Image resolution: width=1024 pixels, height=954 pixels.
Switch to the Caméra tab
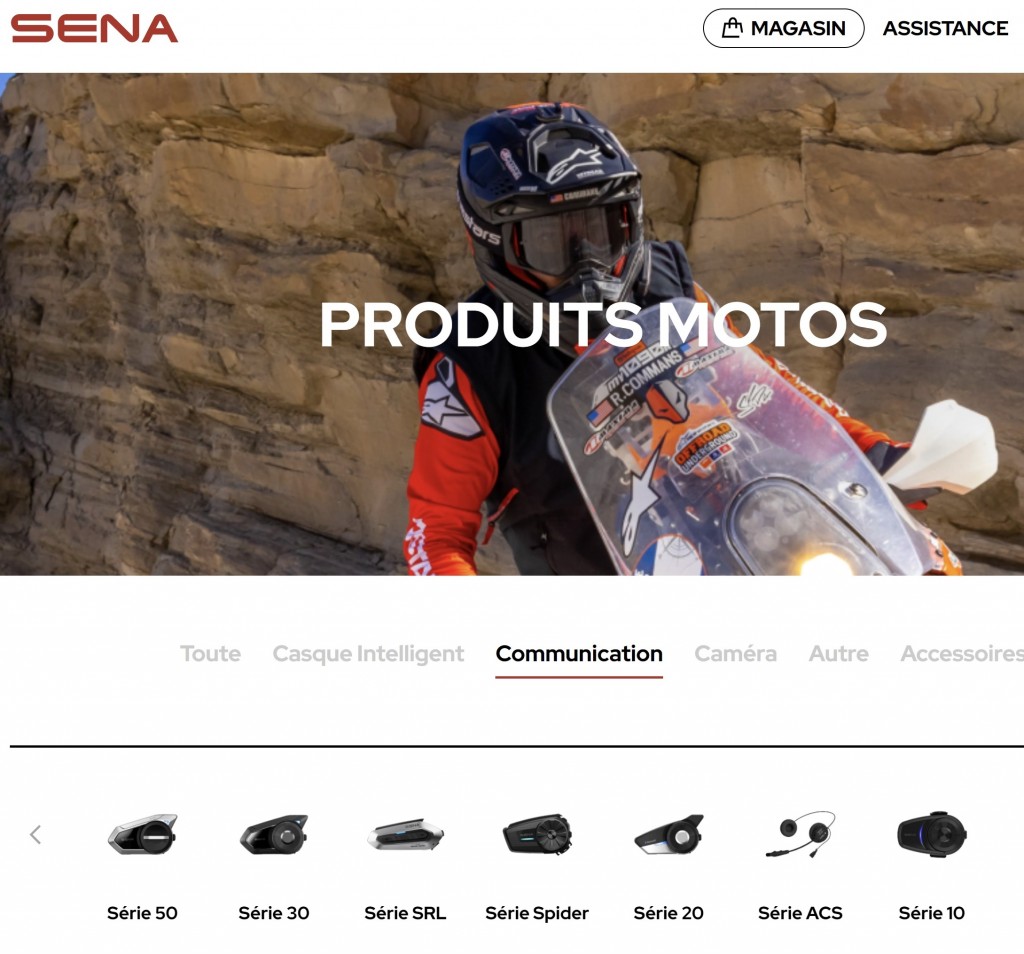pos(735,653)
